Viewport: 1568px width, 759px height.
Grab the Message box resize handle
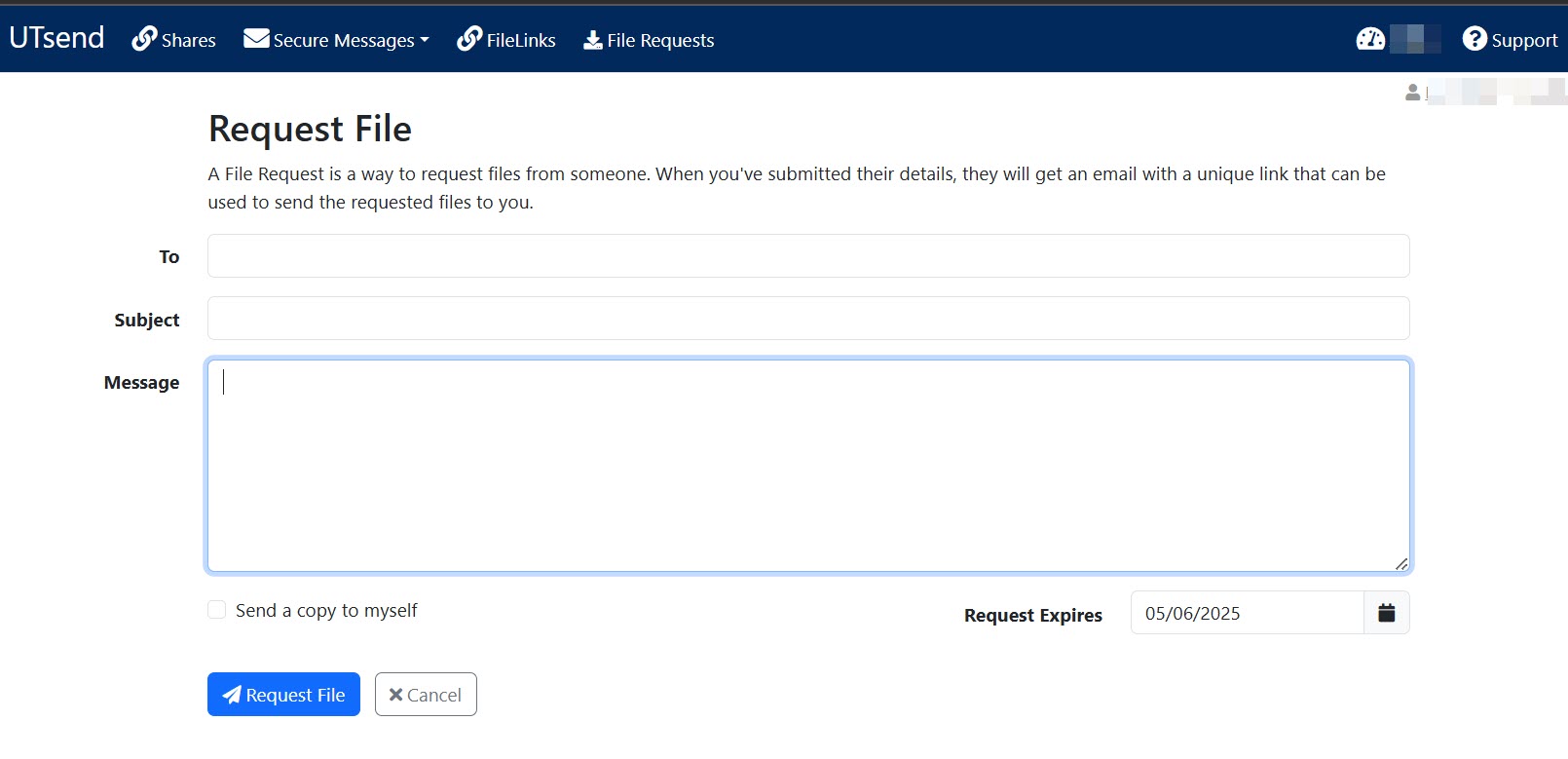click(x=1400, y=563)
